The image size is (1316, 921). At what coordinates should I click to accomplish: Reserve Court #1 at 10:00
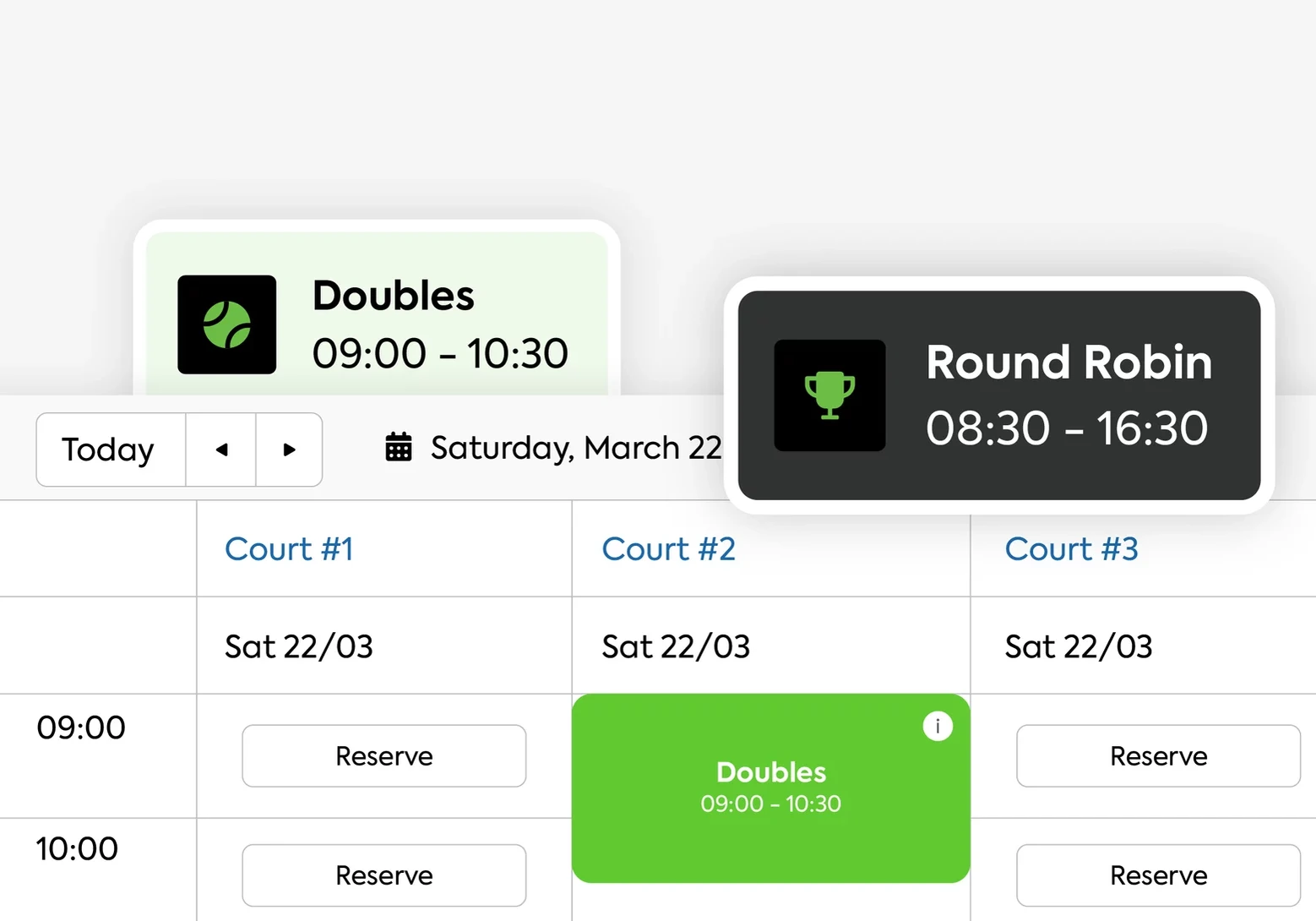click(x=384, y=875)
